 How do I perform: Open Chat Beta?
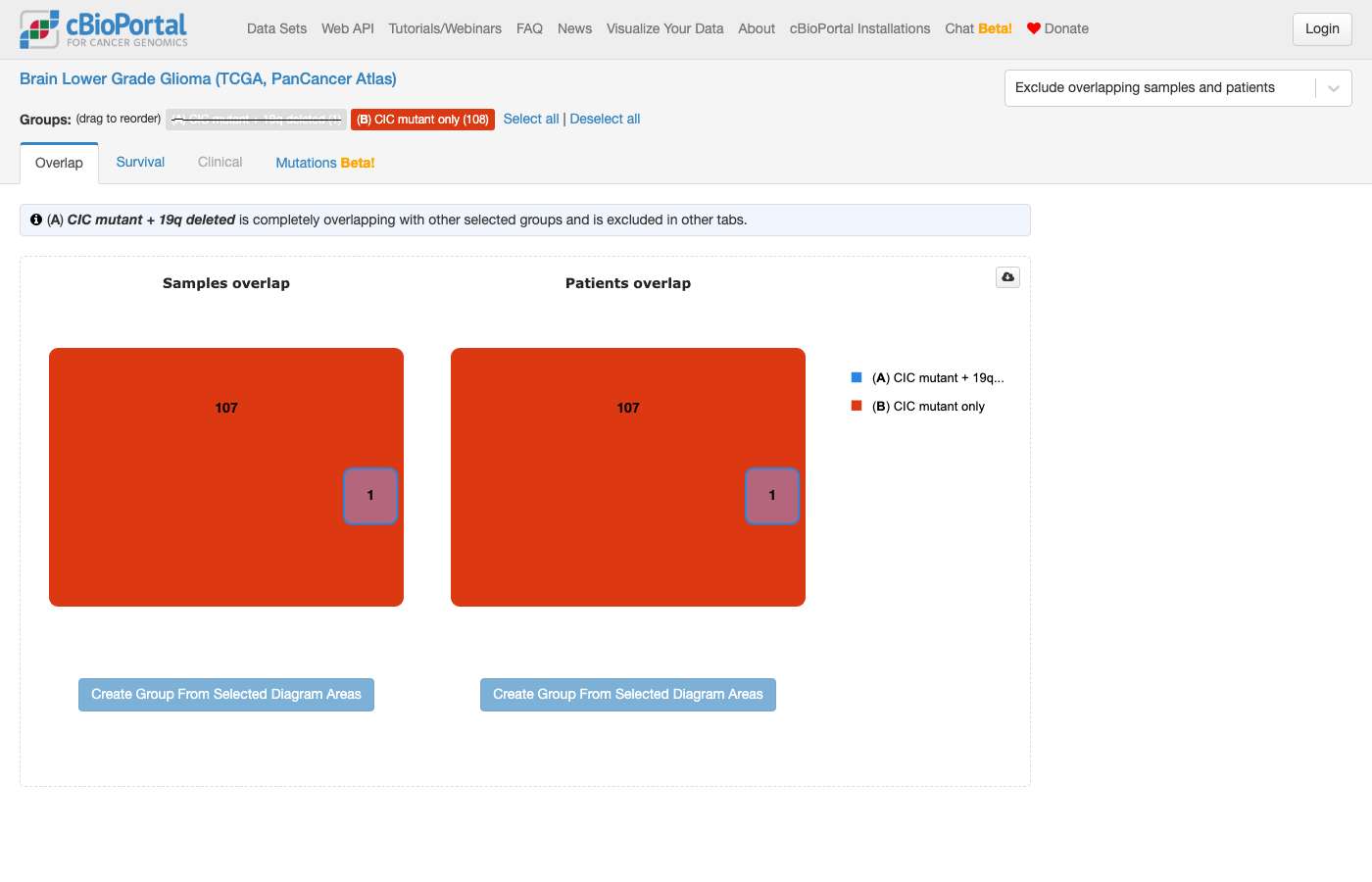(x=978, y=28)
